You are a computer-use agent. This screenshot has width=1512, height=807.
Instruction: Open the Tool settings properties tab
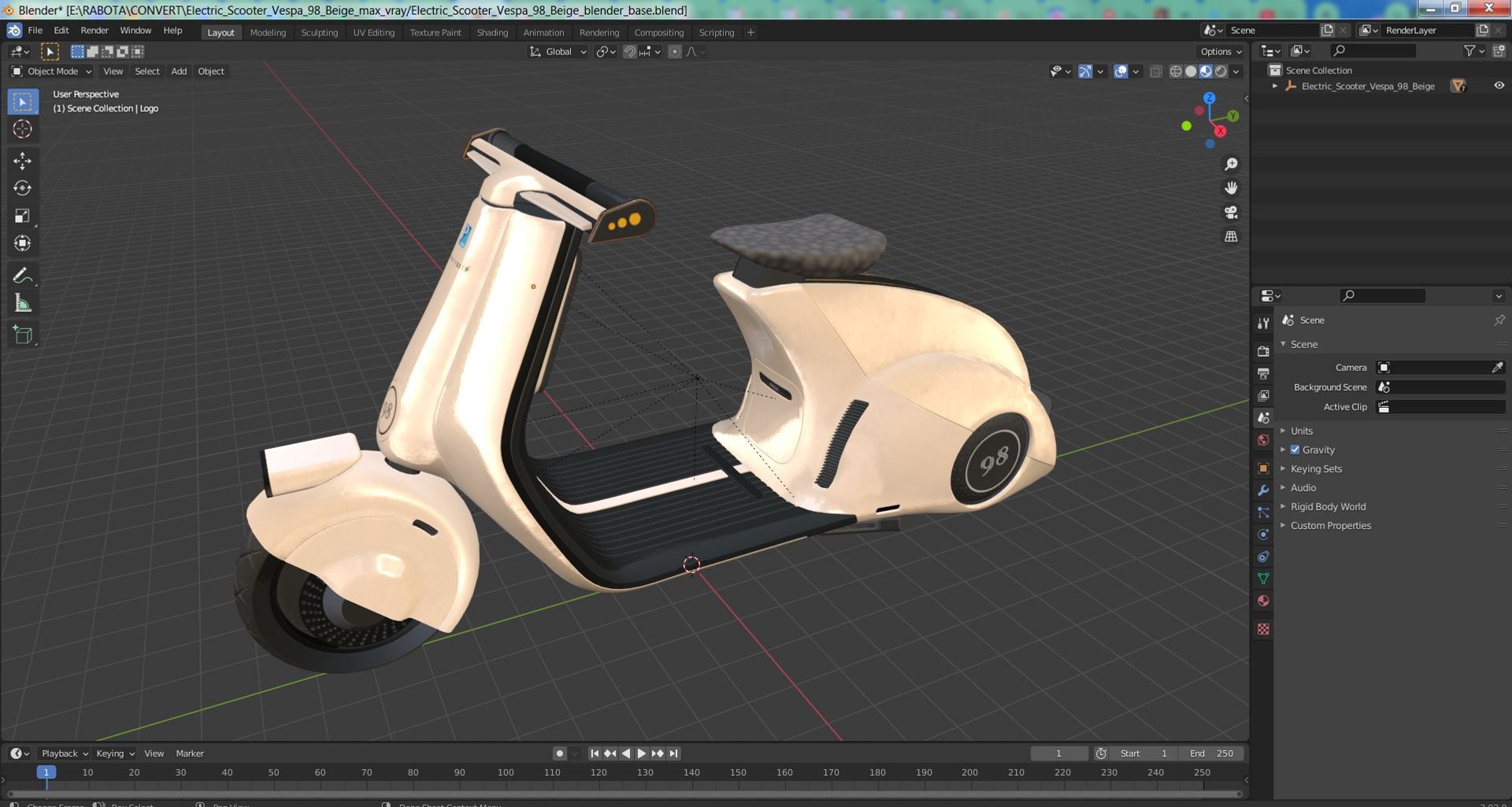pyautogui.click(x=1263, y=323)
